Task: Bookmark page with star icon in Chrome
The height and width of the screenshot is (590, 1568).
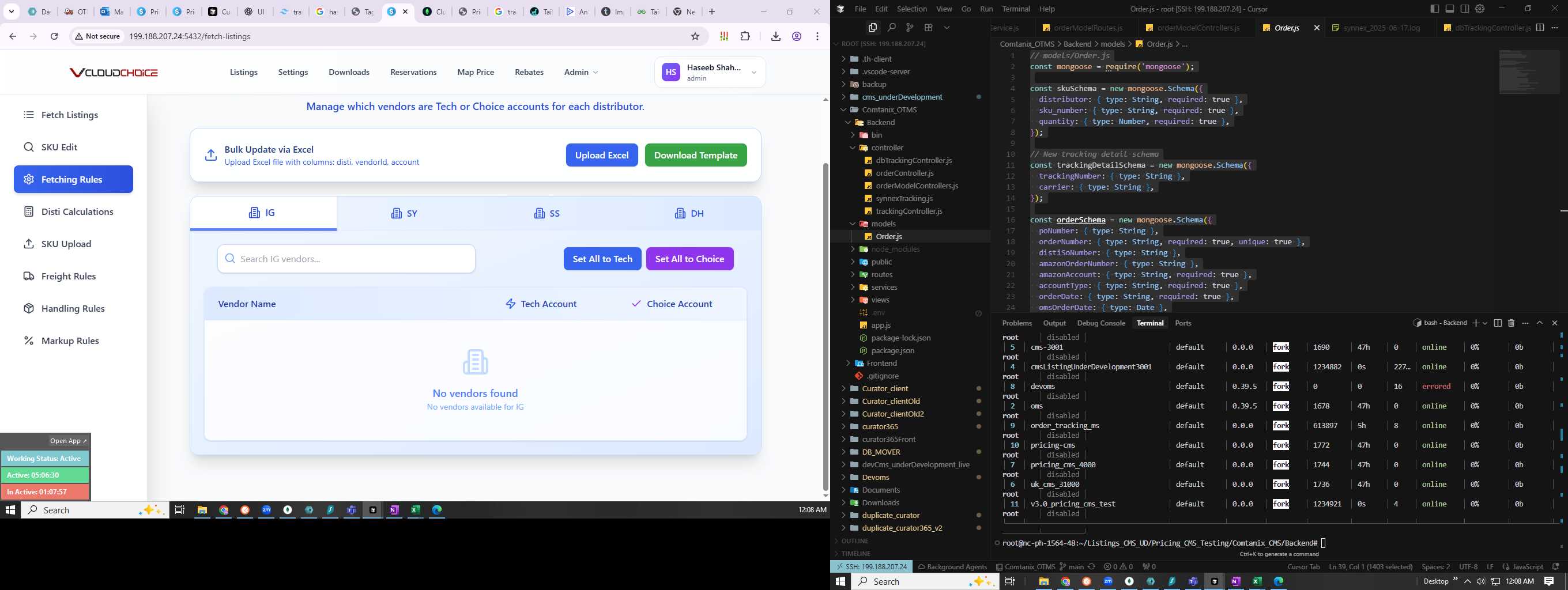Action: tap(695, 36)
